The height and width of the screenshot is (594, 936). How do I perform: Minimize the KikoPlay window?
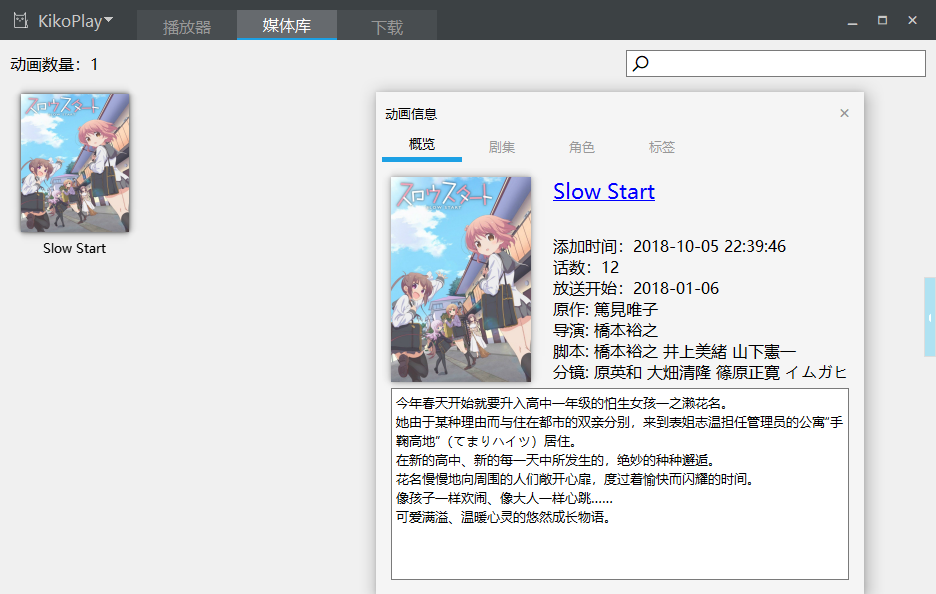click(852, 21)
